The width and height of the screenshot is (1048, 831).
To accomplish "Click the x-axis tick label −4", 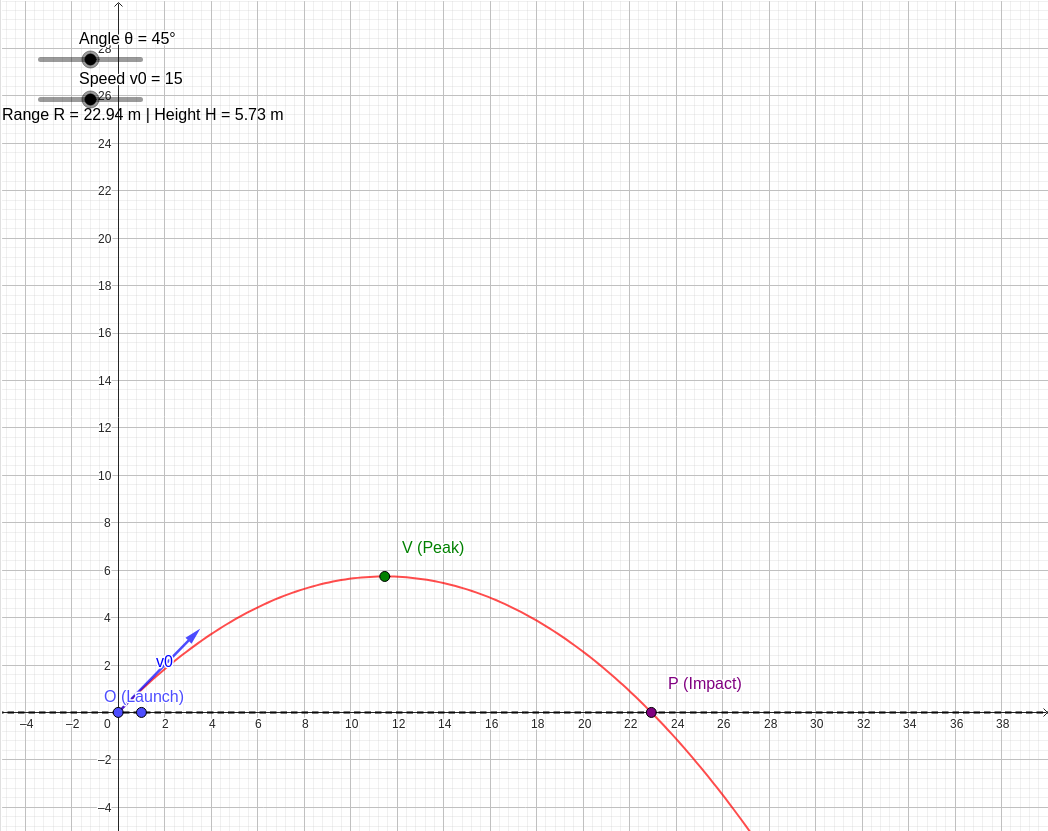I will click(x=26, y=724).
